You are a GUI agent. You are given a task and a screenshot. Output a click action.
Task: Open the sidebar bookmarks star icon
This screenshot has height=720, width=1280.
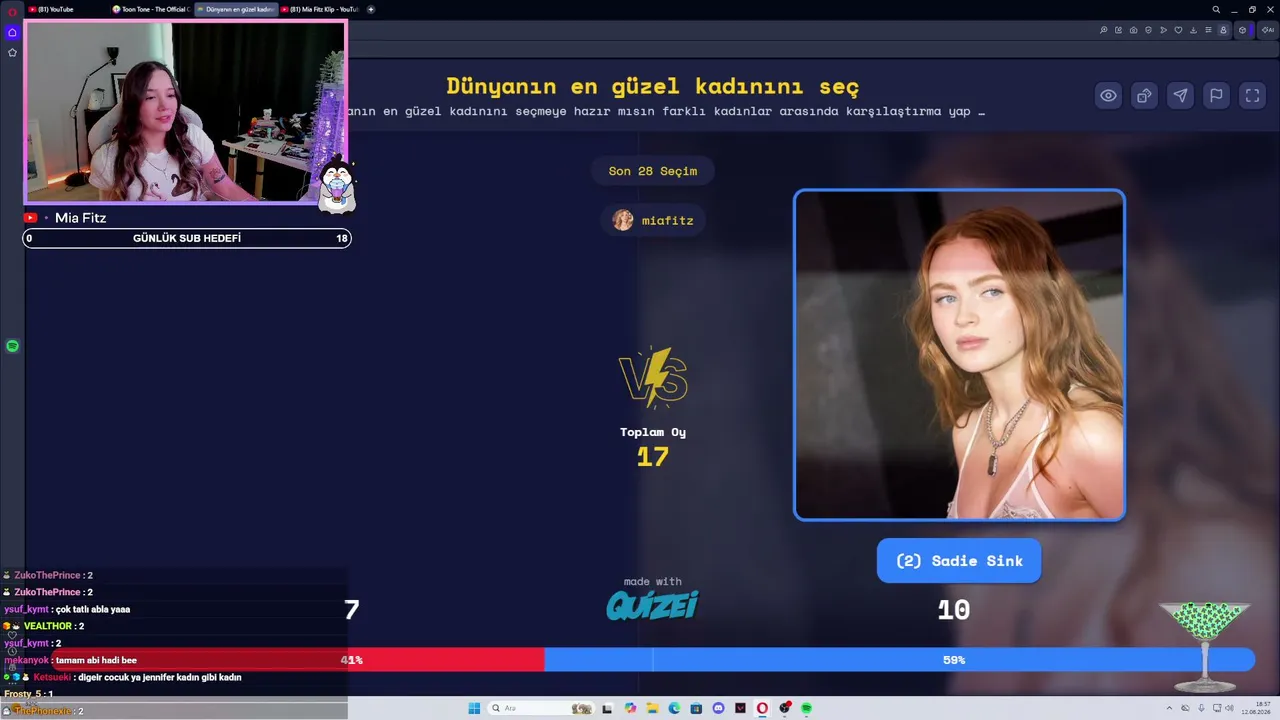pyautogui.click(x=12, y=52)
